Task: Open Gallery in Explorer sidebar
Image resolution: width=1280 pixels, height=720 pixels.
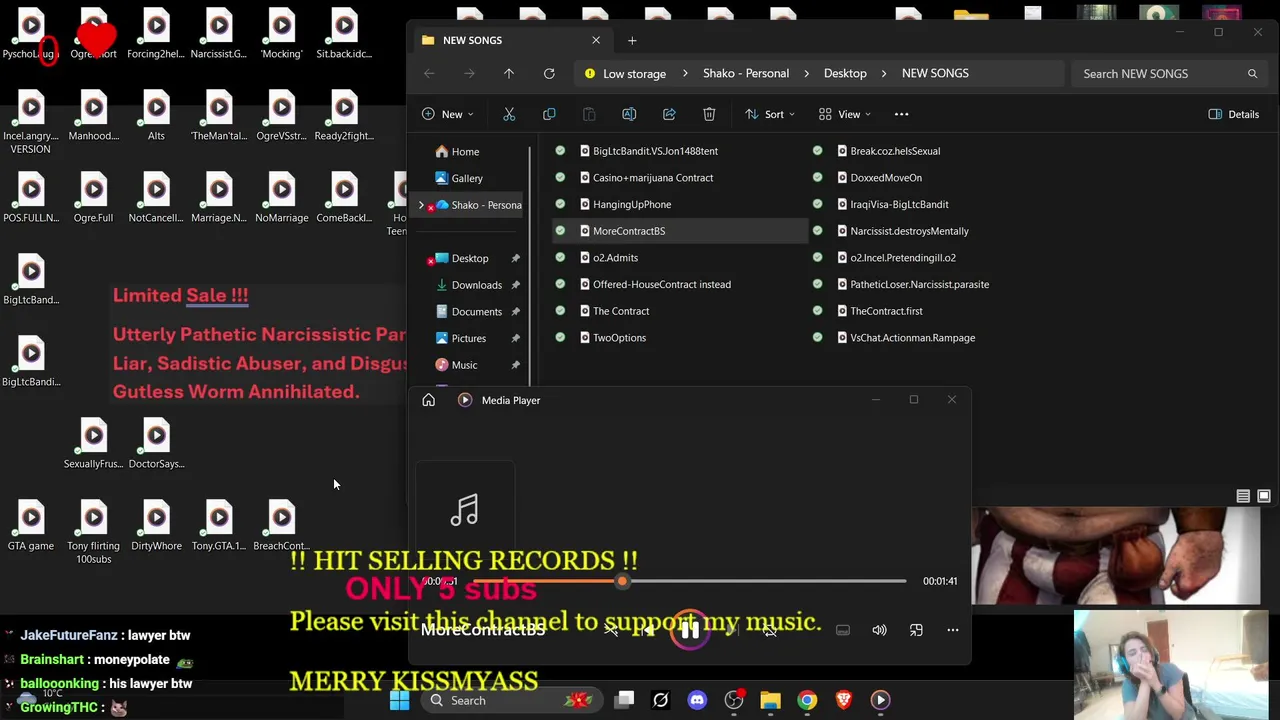Action: pyautogui.click(x=467, y=178)
